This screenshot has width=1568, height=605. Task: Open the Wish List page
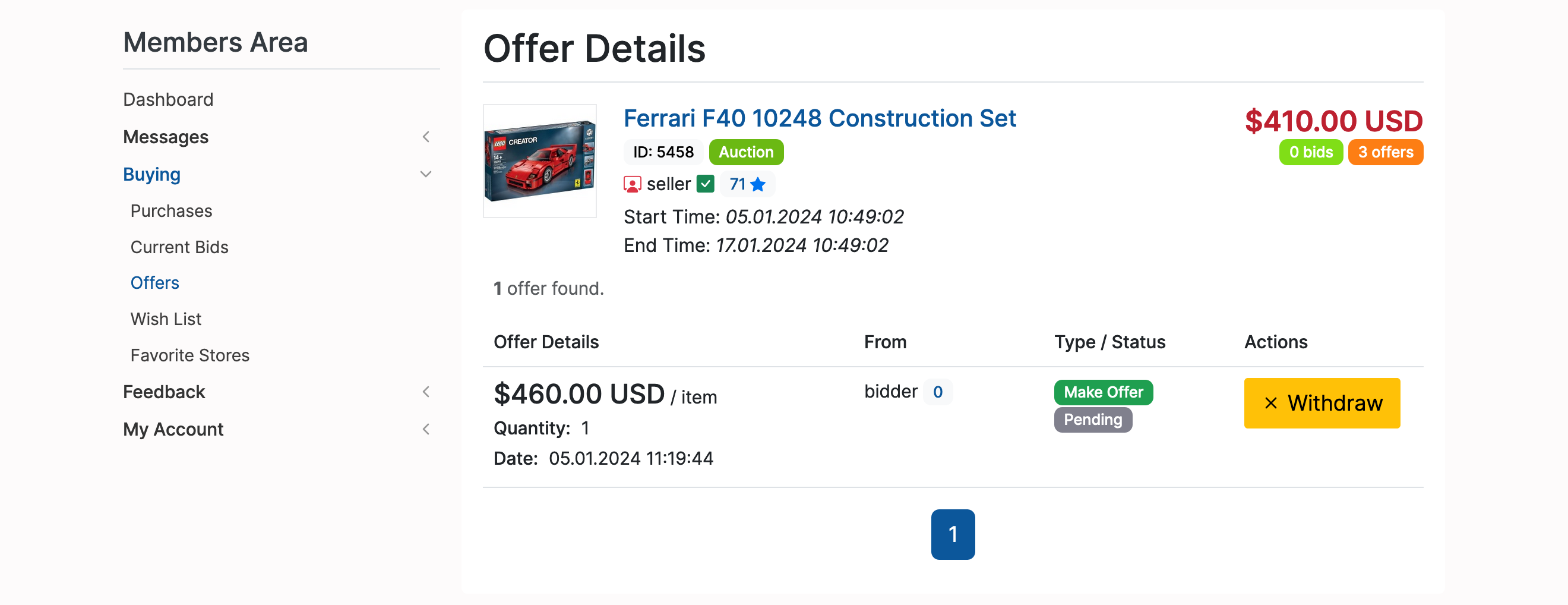(166, 319)
